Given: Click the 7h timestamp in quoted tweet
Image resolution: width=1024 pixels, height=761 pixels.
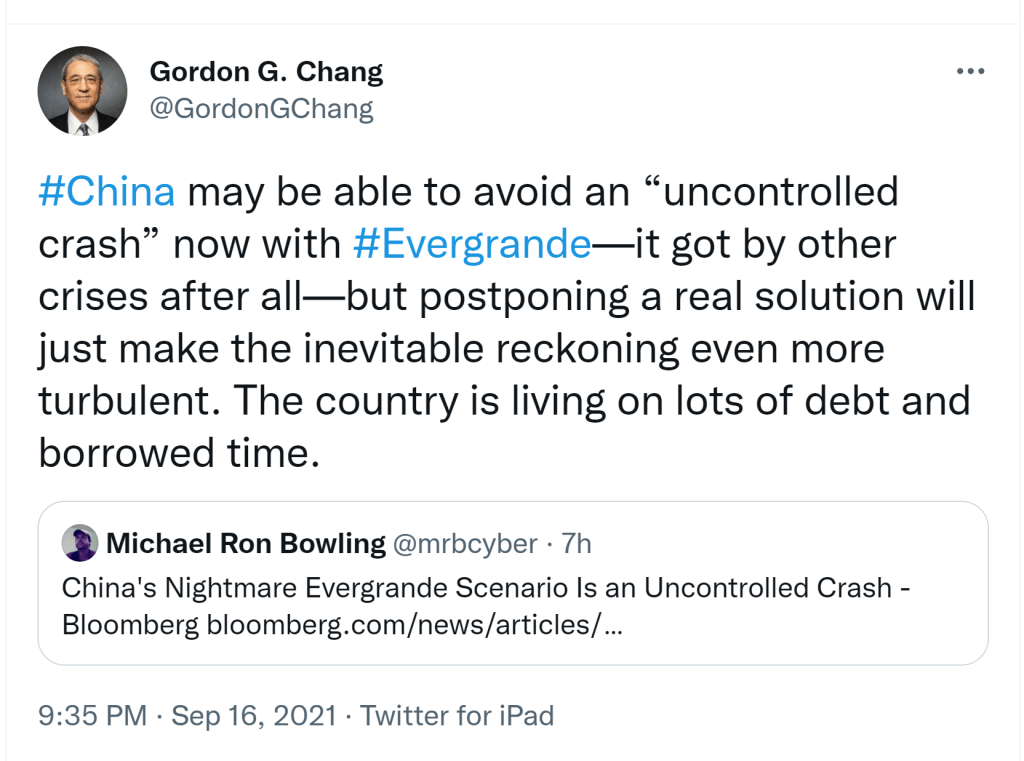Looking at the screenshot, I should pos(576,544).
